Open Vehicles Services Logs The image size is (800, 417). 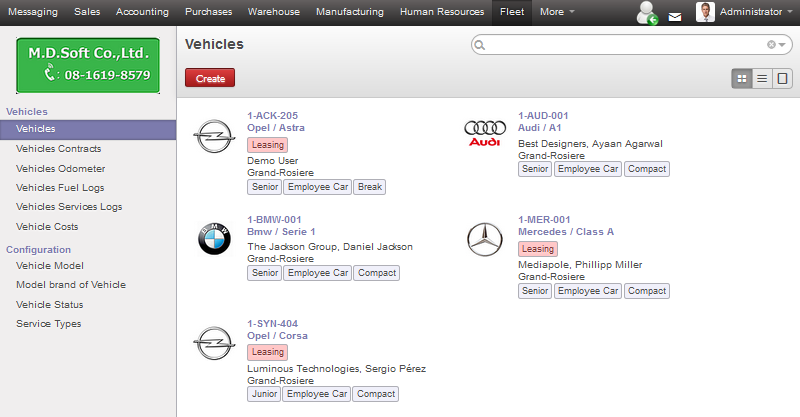[x=69, y=207]
